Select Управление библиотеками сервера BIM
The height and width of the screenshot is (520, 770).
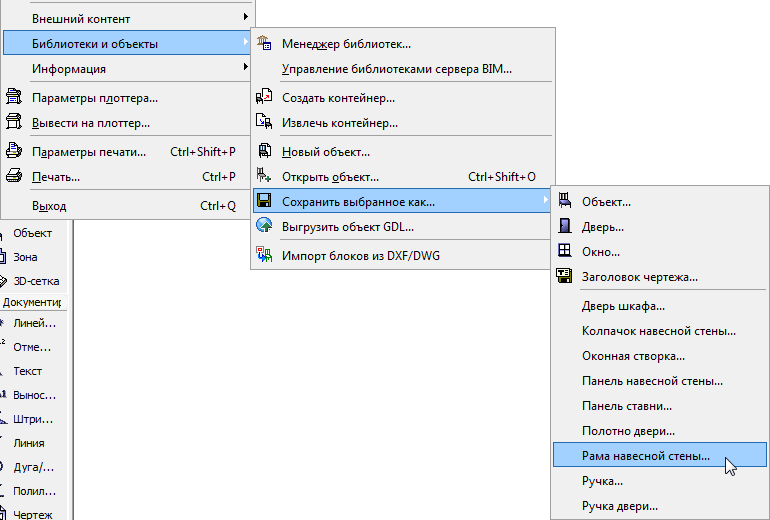coord(397,68)
